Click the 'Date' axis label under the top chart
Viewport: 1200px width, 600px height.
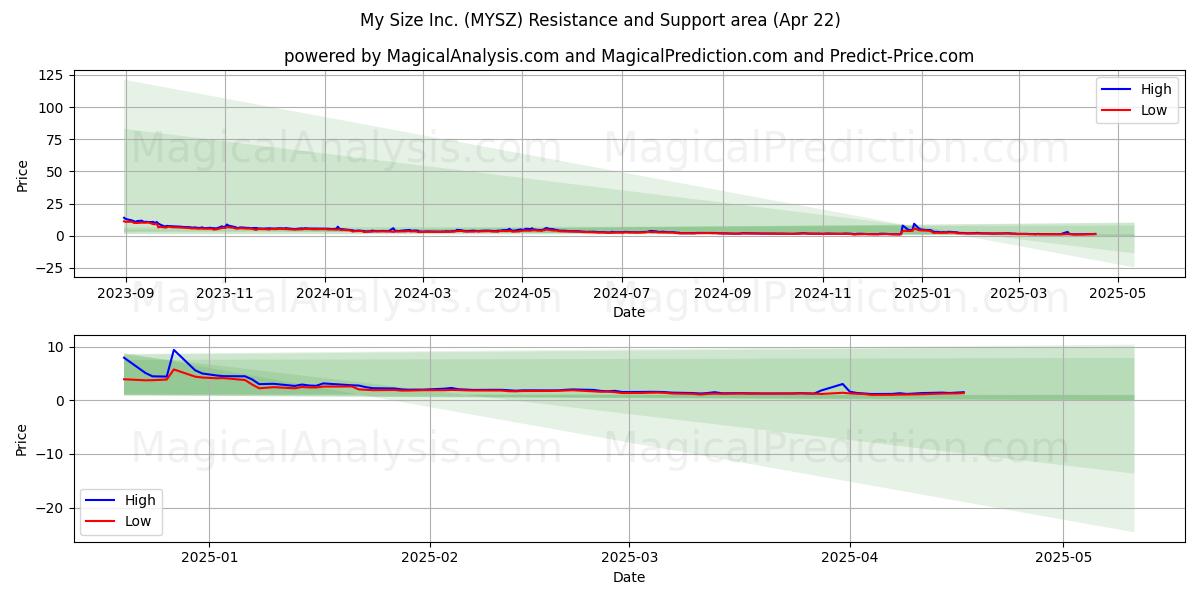(629, 312)
